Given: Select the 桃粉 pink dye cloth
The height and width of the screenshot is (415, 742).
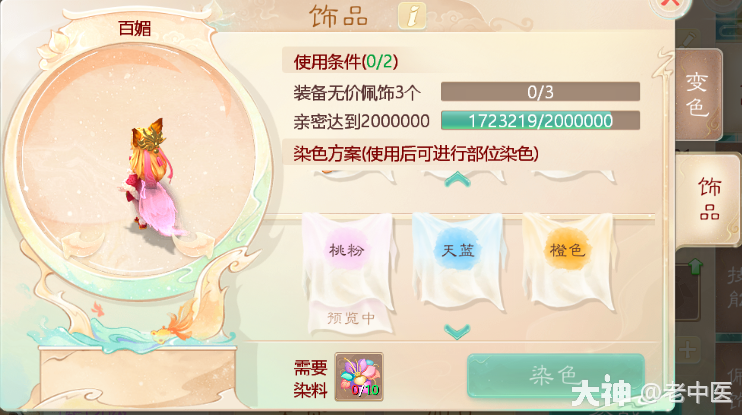Looking at the screenshot, I should (x=348, y=260).
